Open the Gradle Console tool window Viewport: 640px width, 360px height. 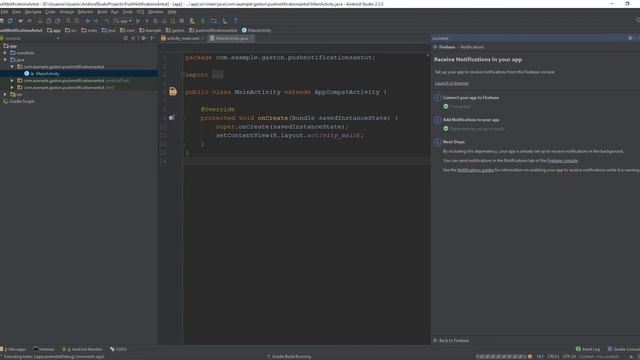623,349
